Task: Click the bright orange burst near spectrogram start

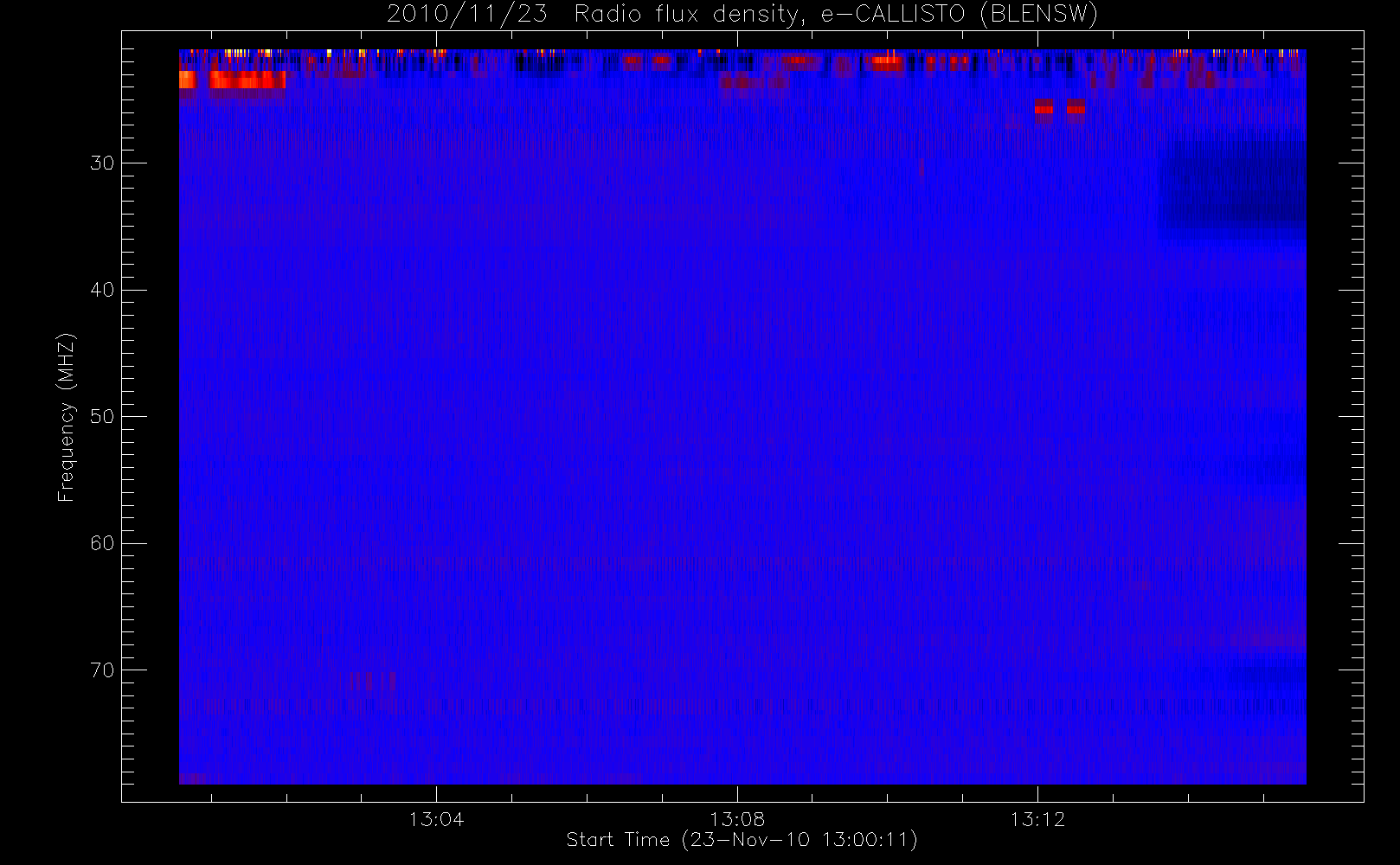Action: (x=232, y=80)
